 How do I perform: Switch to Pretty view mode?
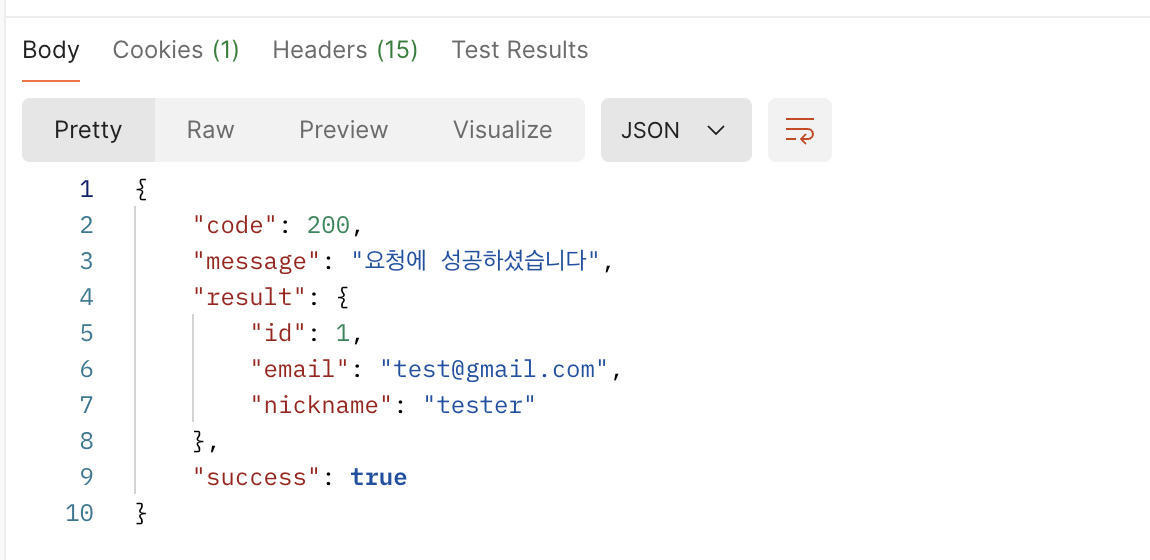(88, 130)
